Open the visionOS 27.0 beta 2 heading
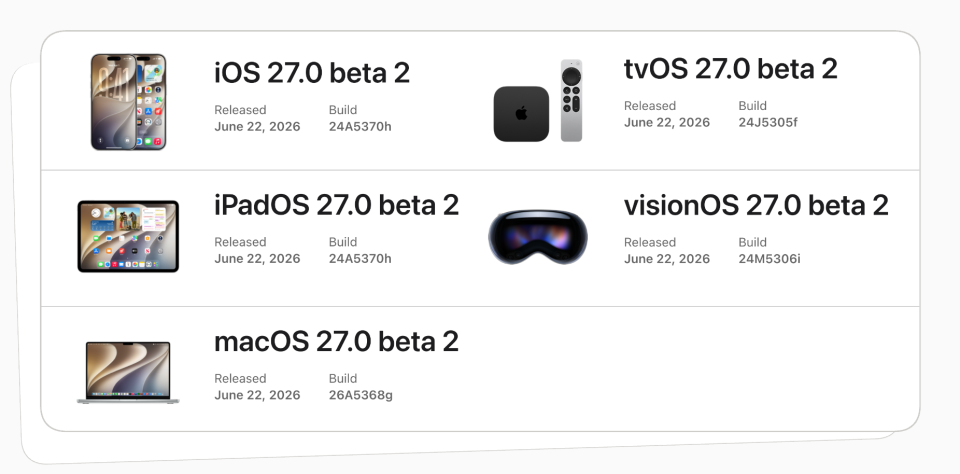 [756, 205]
